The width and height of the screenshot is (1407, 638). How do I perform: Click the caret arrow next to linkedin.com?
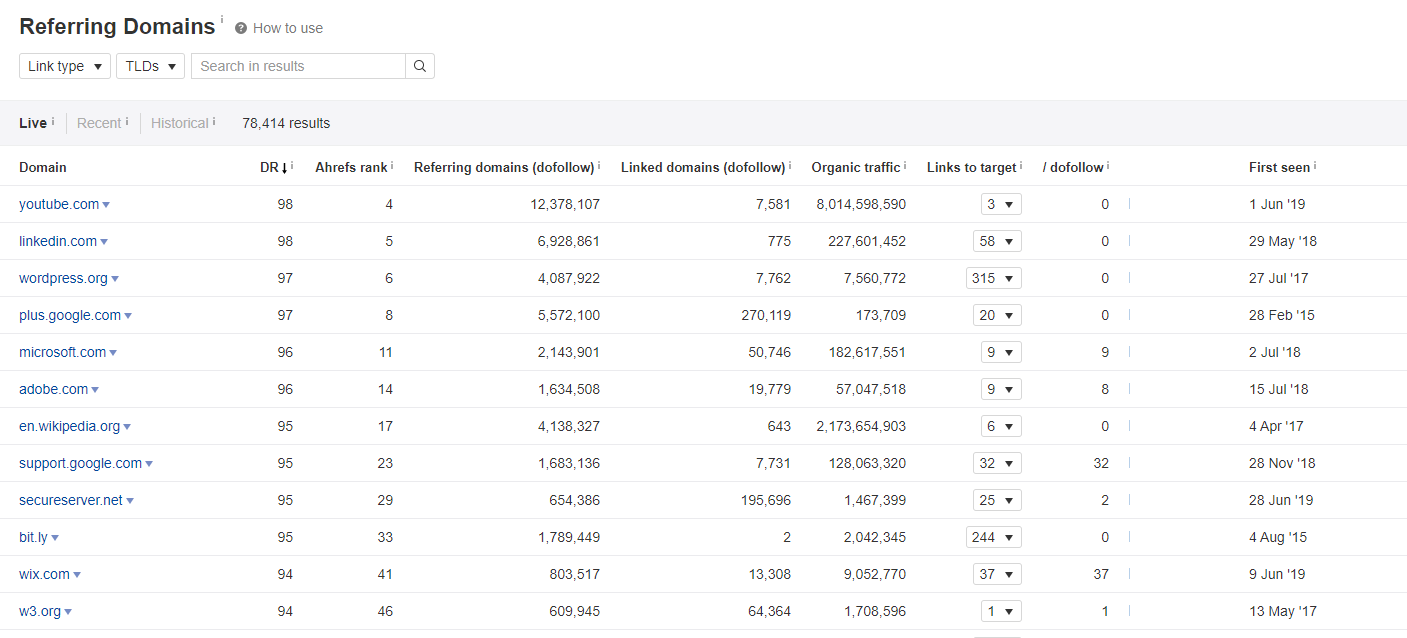tap(104, 242)
